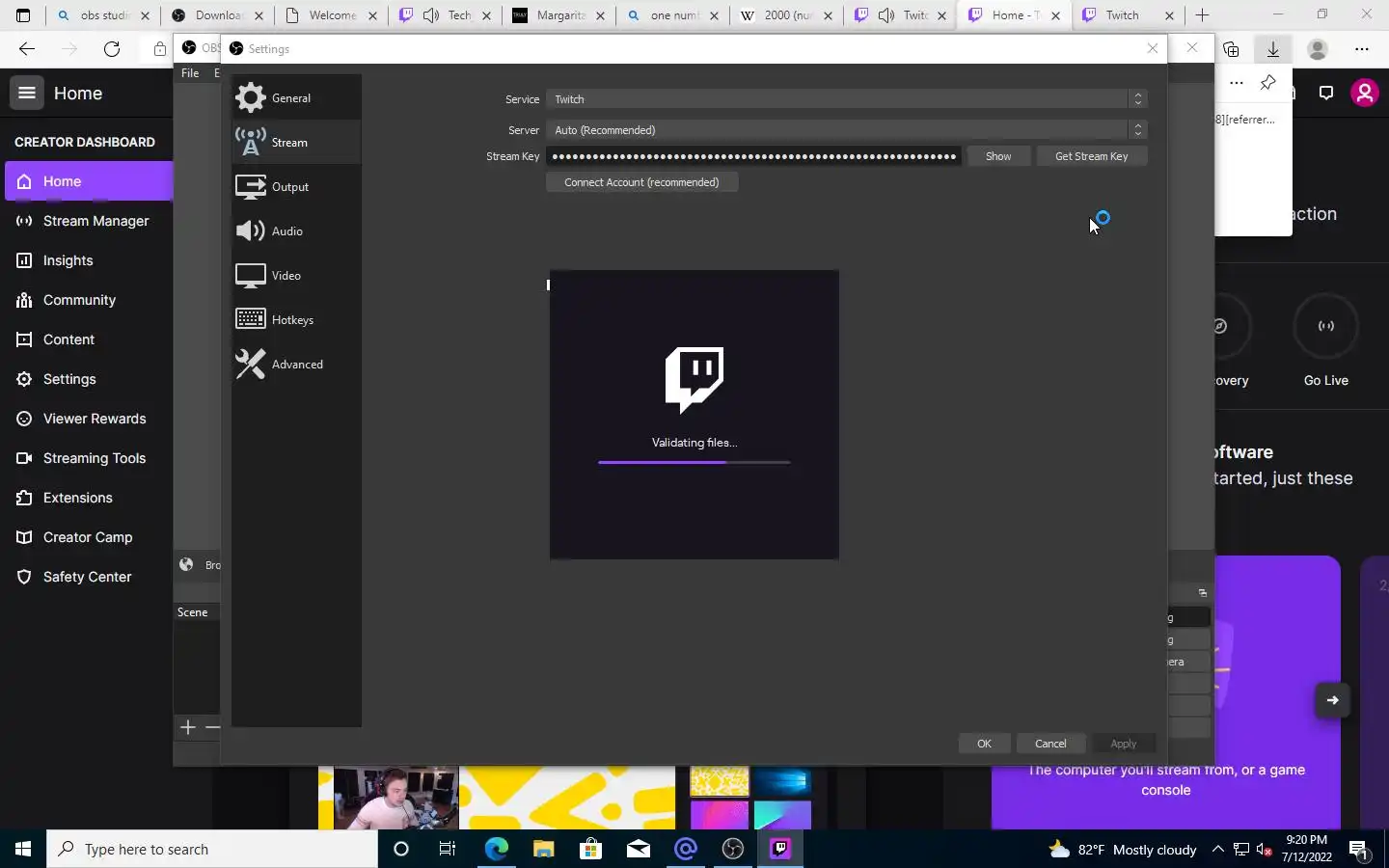The width and height of the screenshot is (1389, 868).
Task: Confirm settings with the OK button
Action: 984,744
